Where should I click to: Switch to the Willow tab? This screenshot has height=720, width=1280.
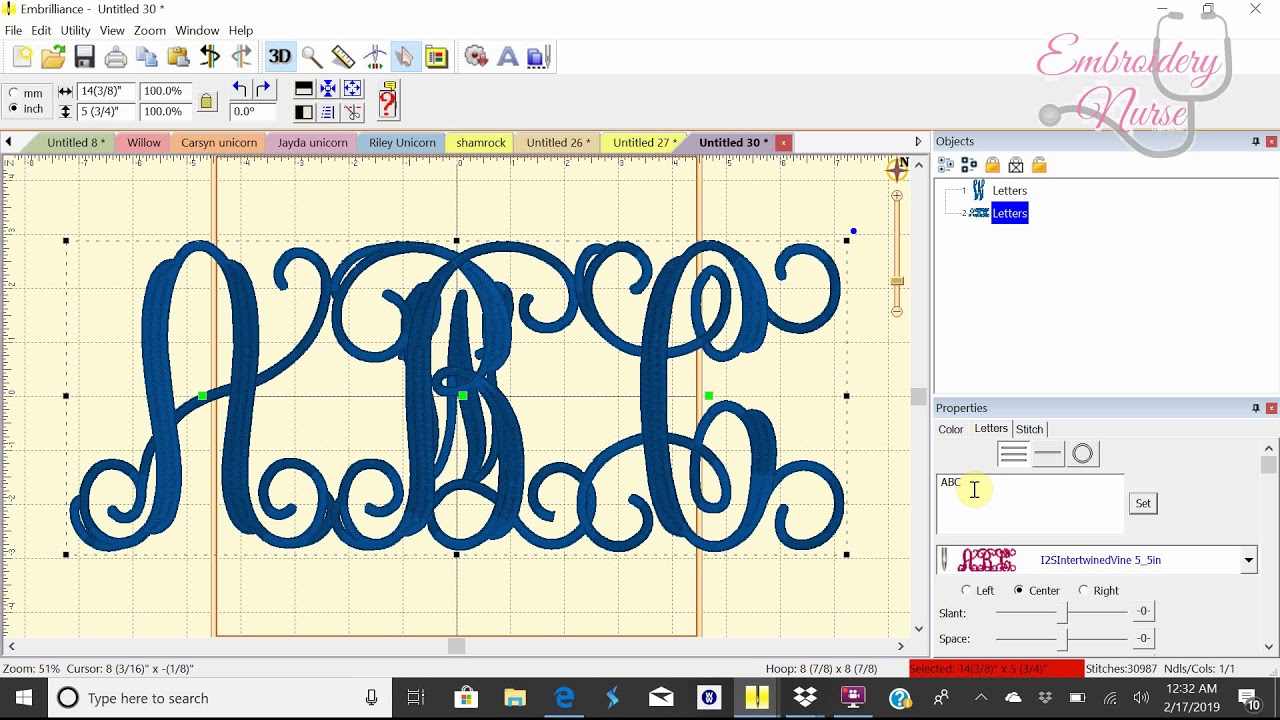coord(144,143)
